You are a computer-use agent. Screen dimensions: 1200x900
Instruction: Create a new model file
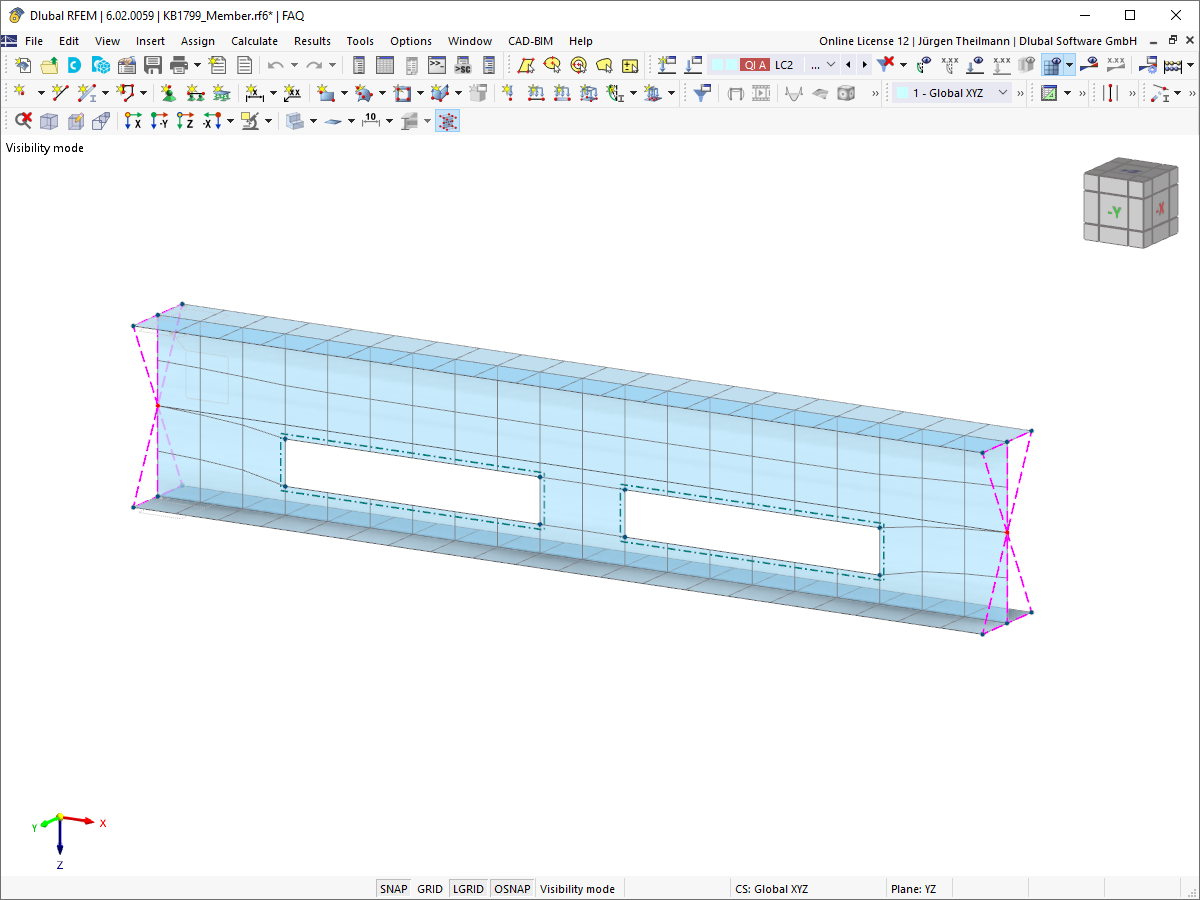tap(23, 65)
